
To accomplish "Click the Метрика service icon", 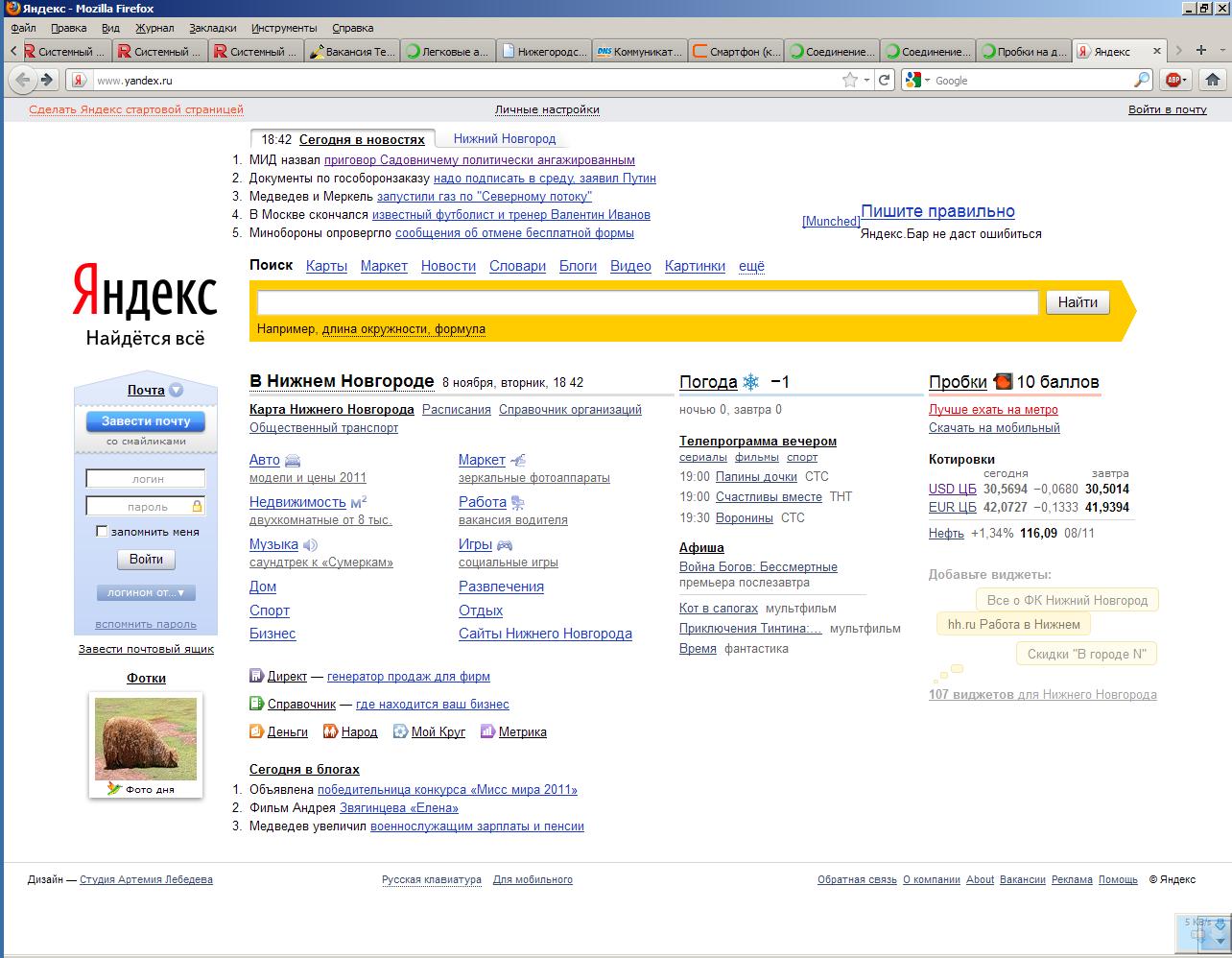I will click(x=487, y=731).
